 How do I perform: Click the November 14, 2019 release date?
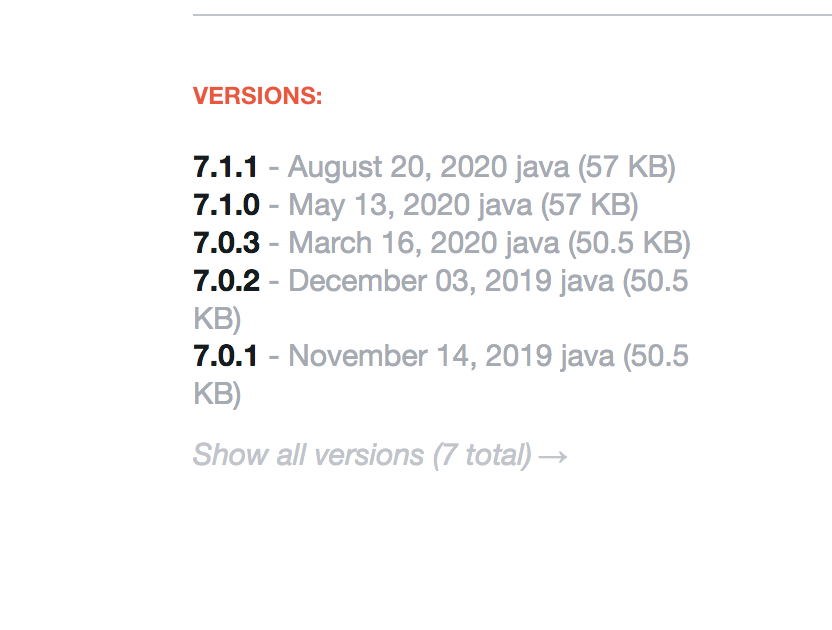point(420,357)
